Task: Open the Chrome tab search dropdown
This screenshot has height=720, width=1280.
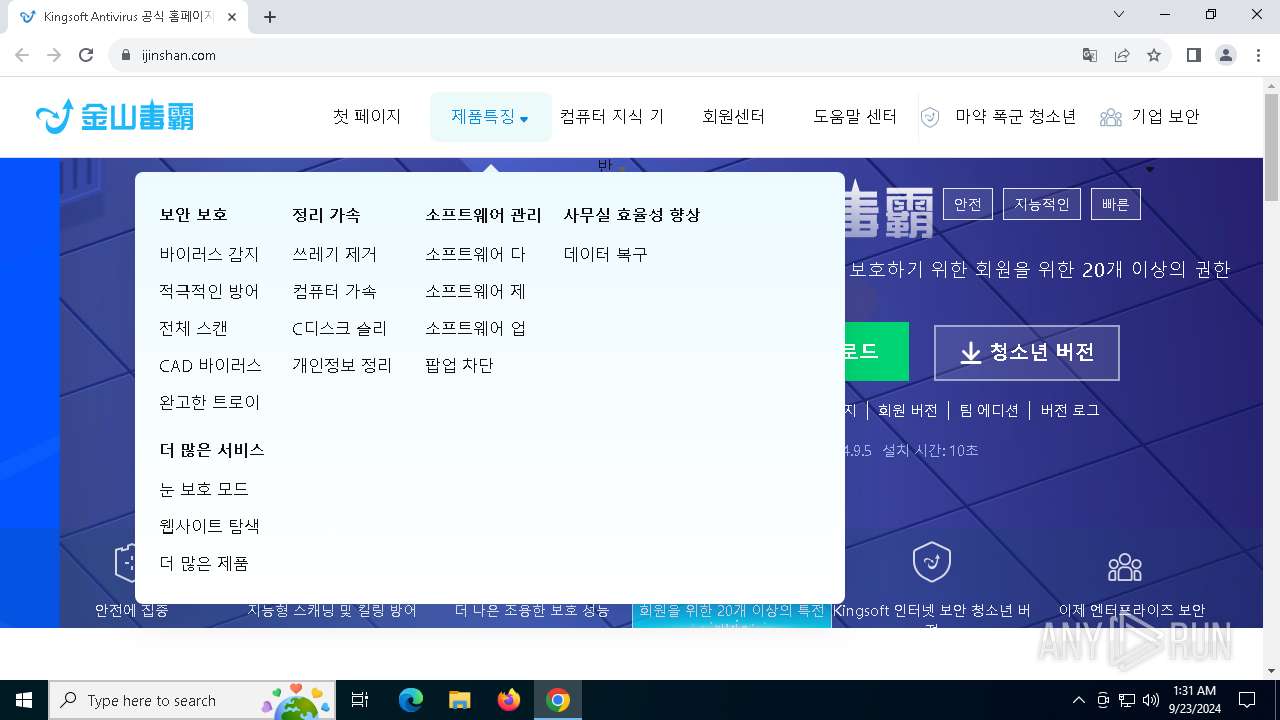Action: point(1119,14)
